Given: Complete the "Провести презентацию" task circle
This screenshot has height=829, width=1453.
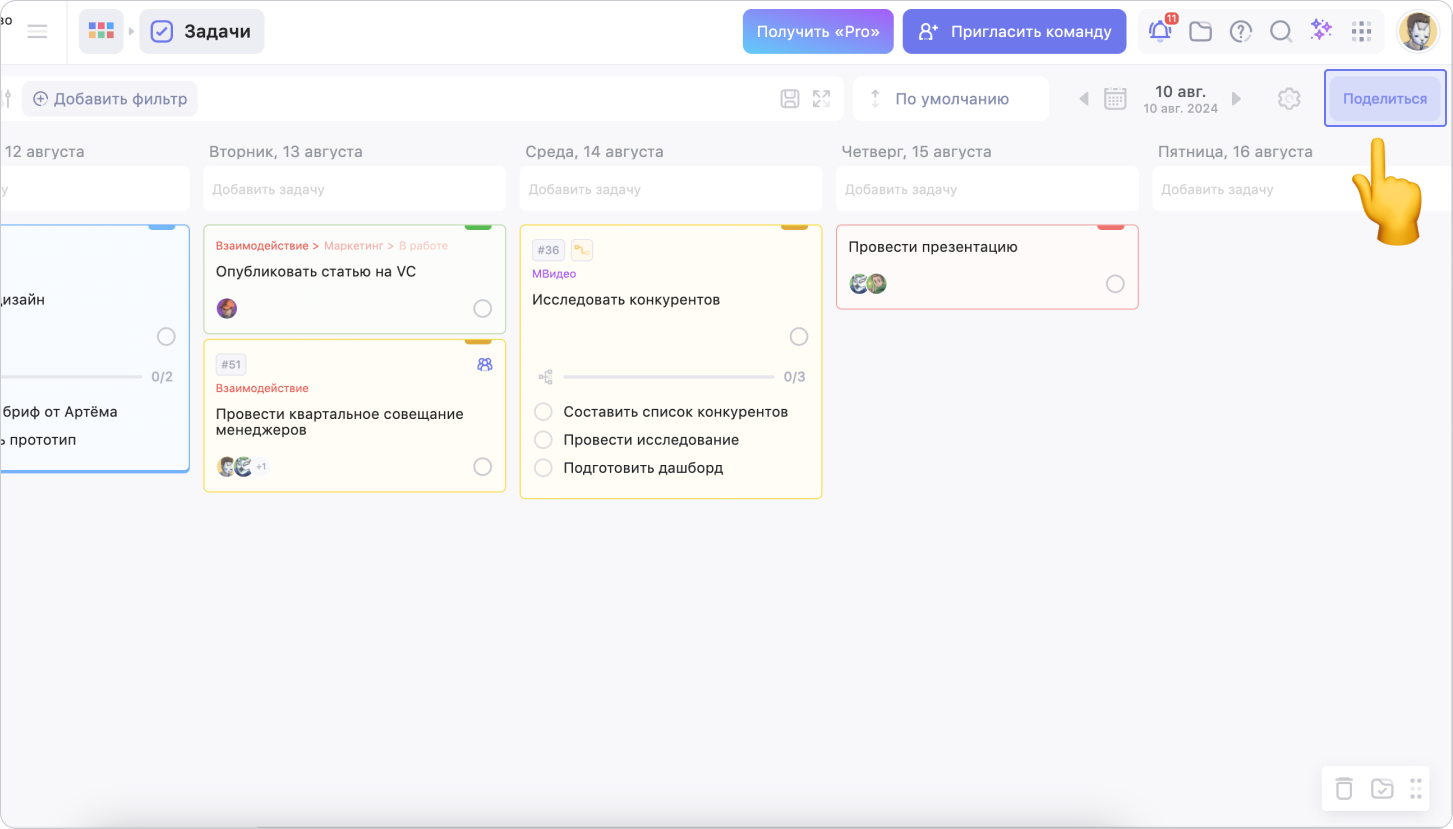Looking at the screenshot, I should [1115, 284].
